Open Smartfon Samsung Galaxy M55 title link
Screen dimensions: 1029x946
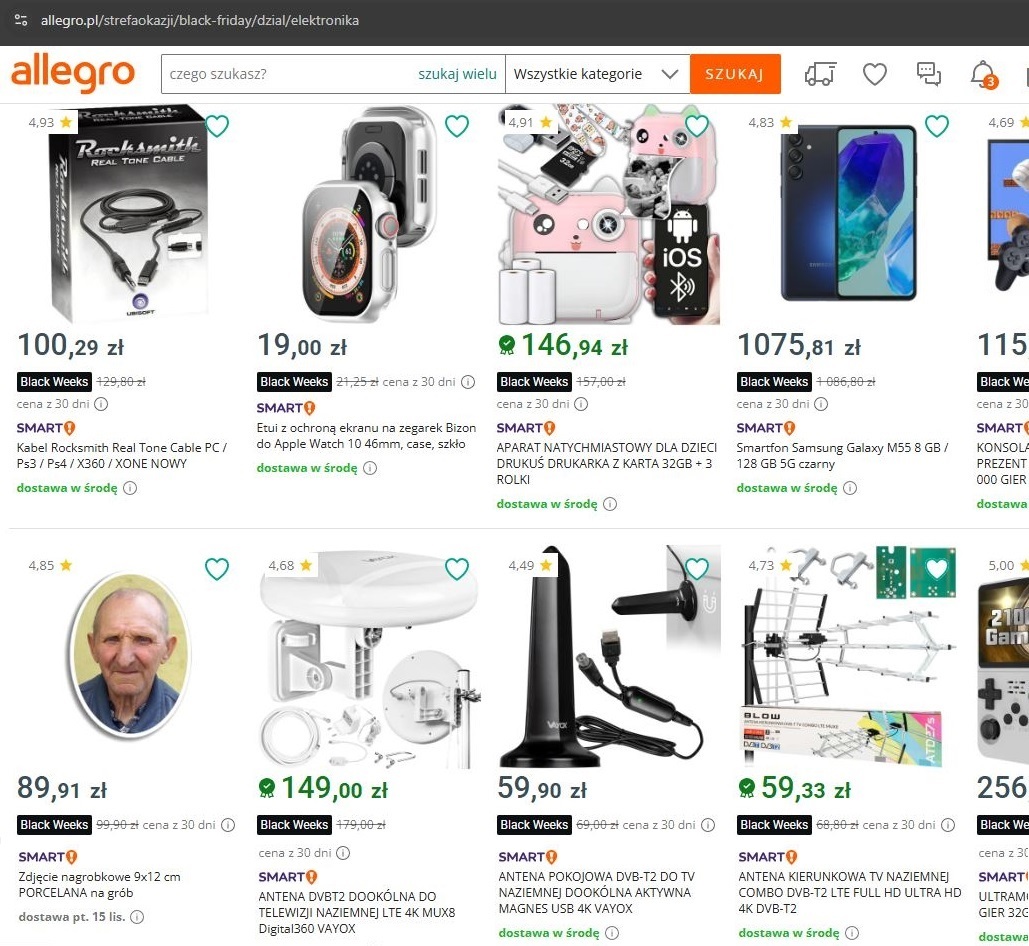(x=842, y=456)
